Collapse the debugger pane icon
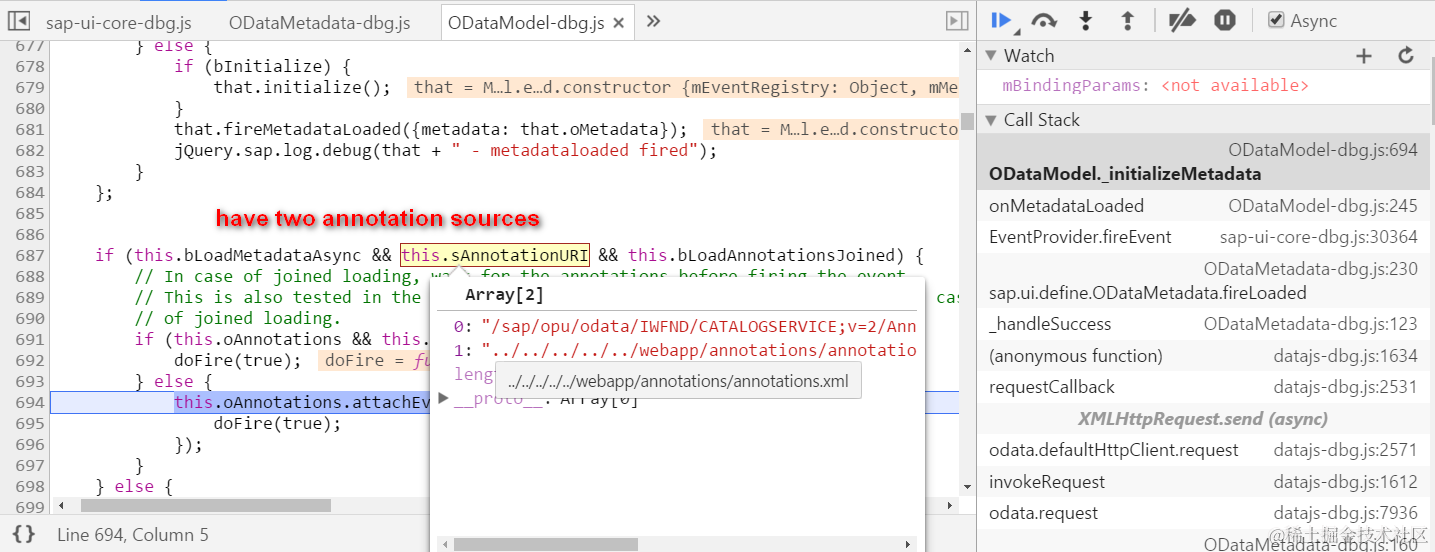The height and width of the screenshot is (552, 1435). pos(957,20)
